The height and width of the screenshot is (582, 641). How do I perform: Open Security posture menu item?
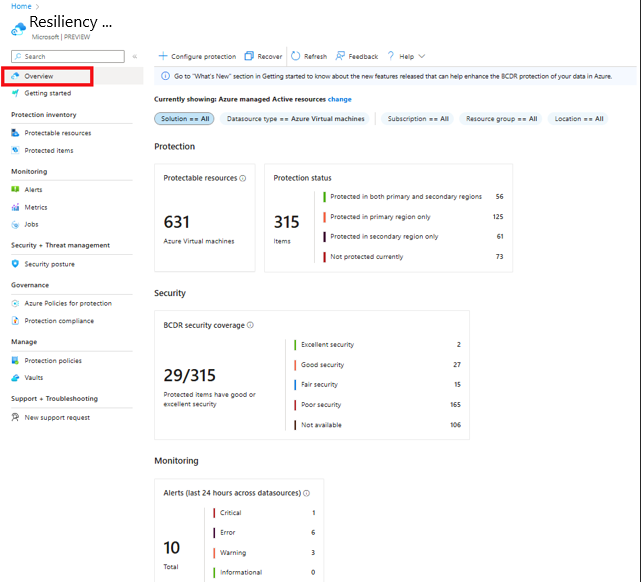(49, 264)
